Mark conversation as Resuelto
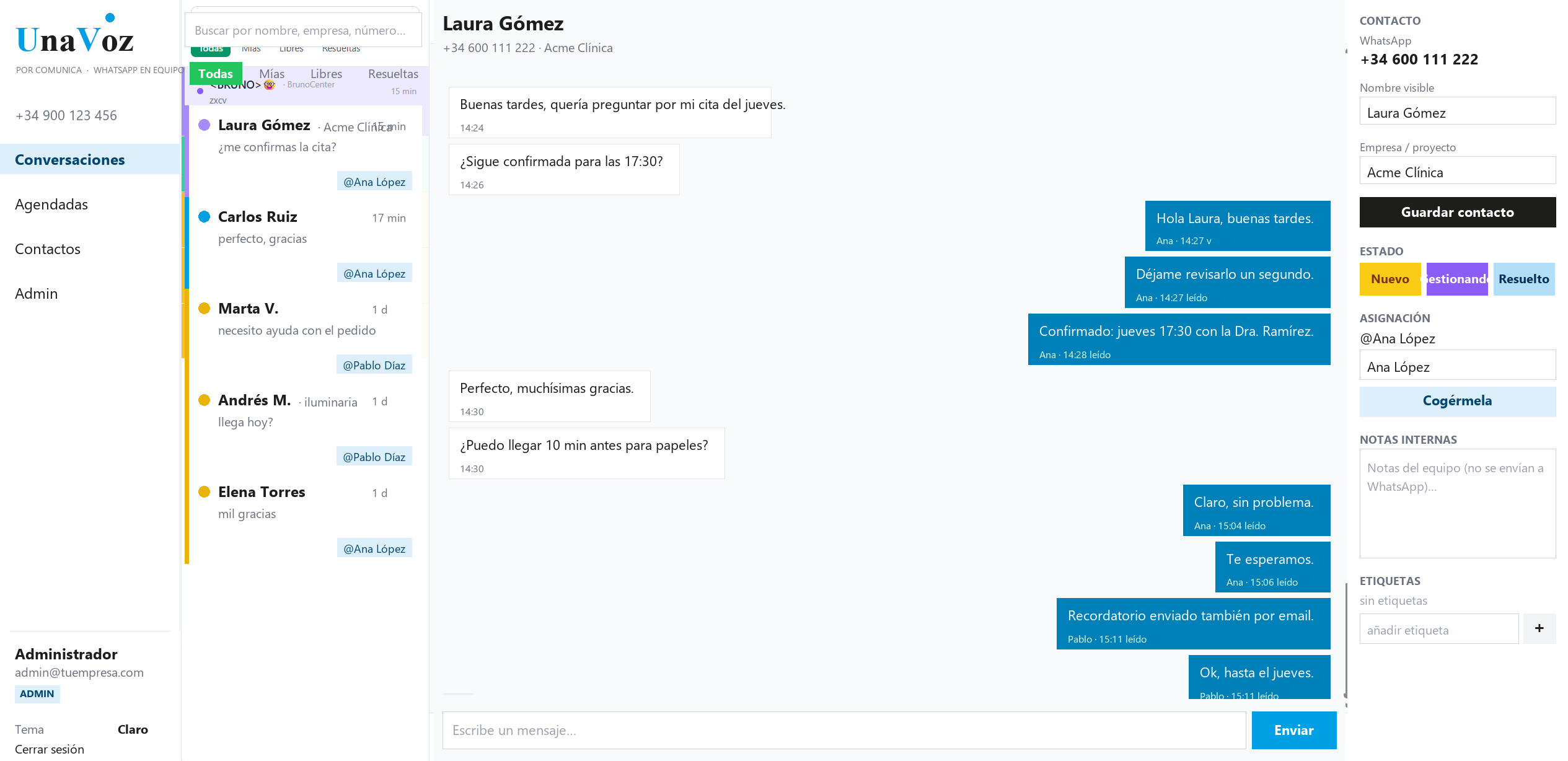 [x=1523, y=279]
